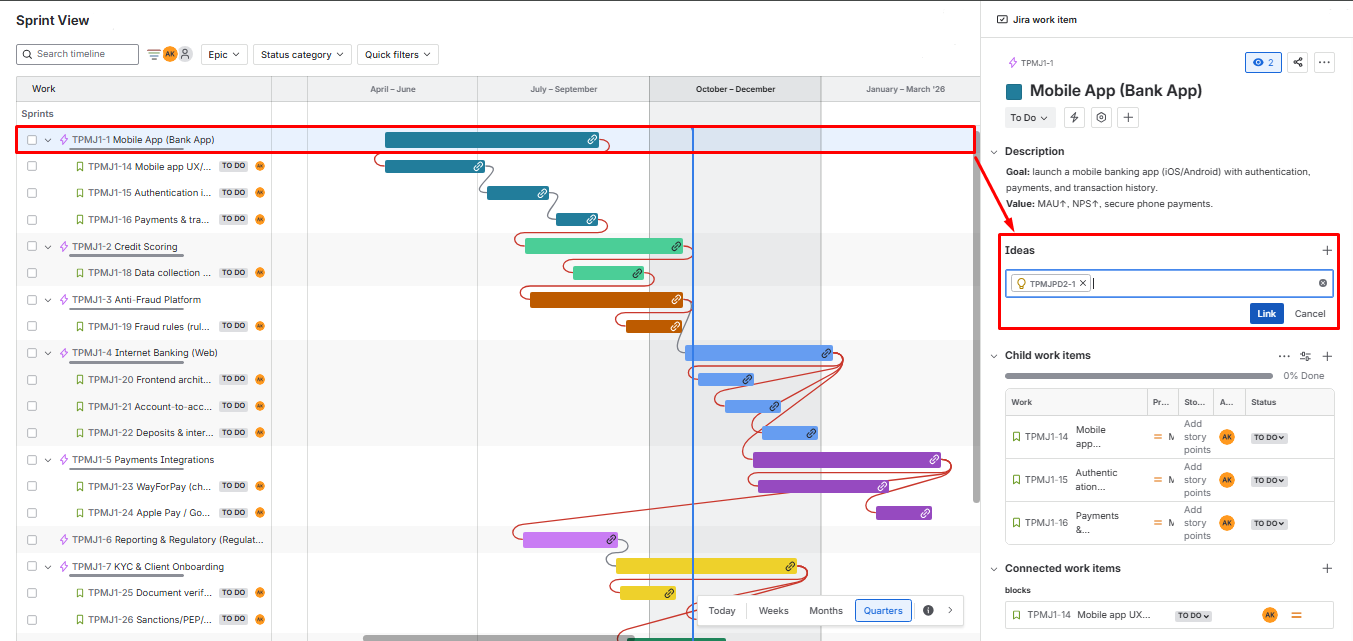The image size is (1353, 641).
Task: Click the blue Link button
Action: tap(1266, 314)
